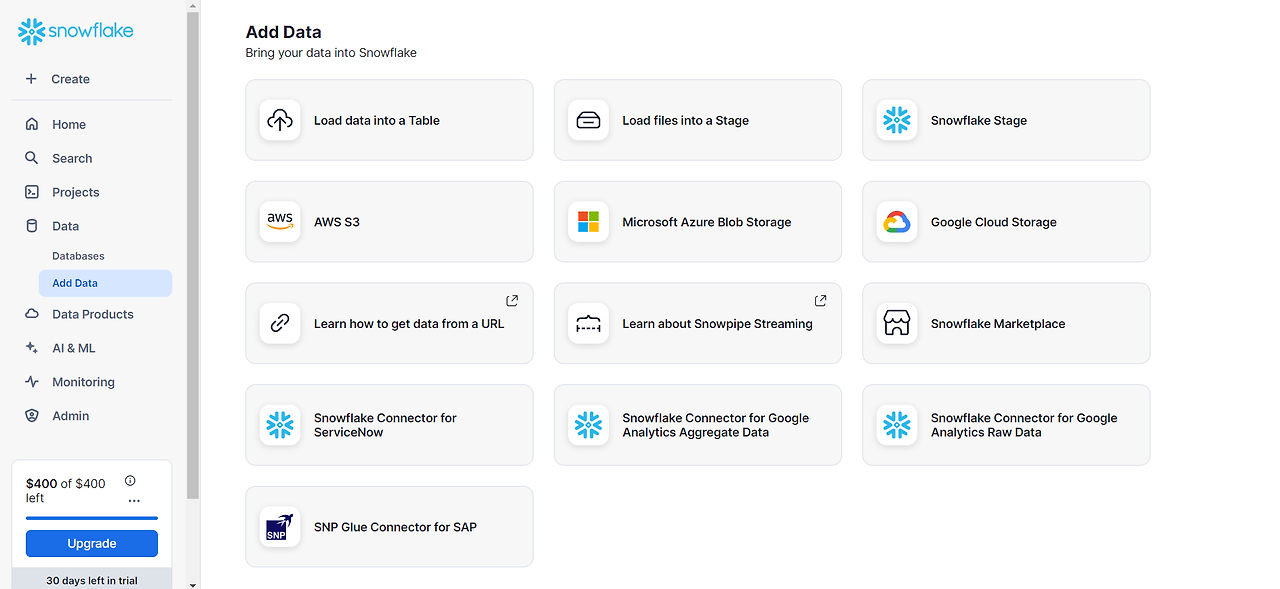Image resolution: width=1280 pixels, height=589 pixels.
Task: Click the Google Analytics Raw Data connector icon
Action: coord(897,425)
